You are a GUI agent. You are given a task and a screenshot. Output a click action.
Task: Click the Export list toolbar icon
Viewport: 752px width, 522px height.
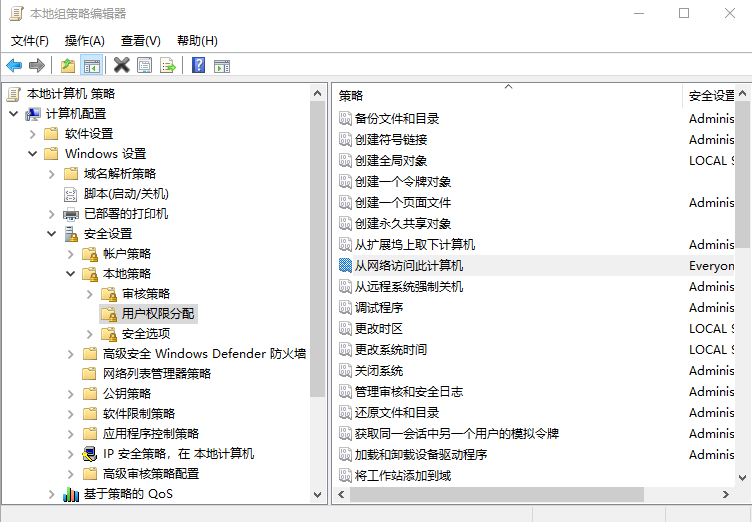[x=168, y=66]
